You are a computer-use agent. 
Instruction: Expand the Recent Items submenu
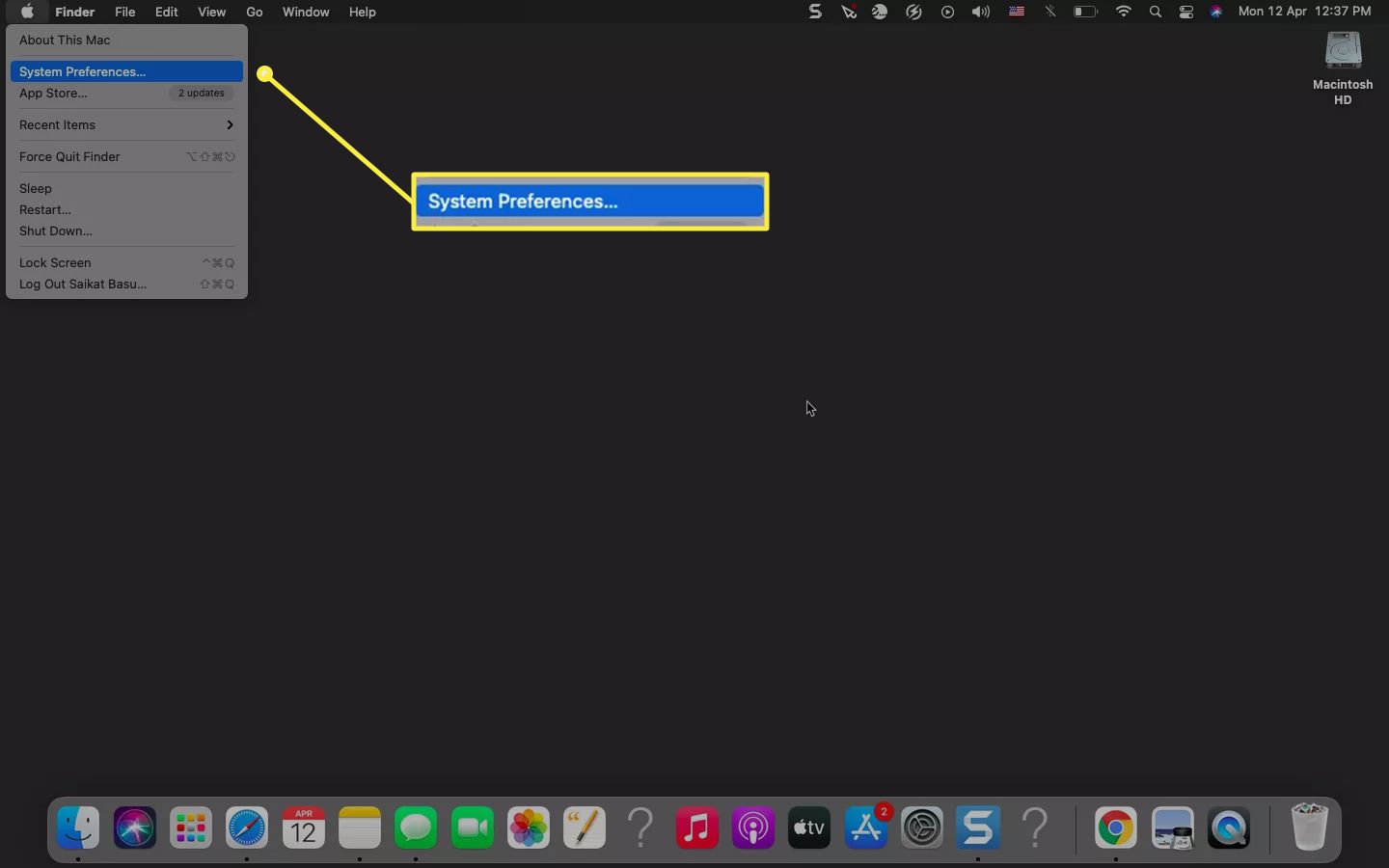coord(125,124)
